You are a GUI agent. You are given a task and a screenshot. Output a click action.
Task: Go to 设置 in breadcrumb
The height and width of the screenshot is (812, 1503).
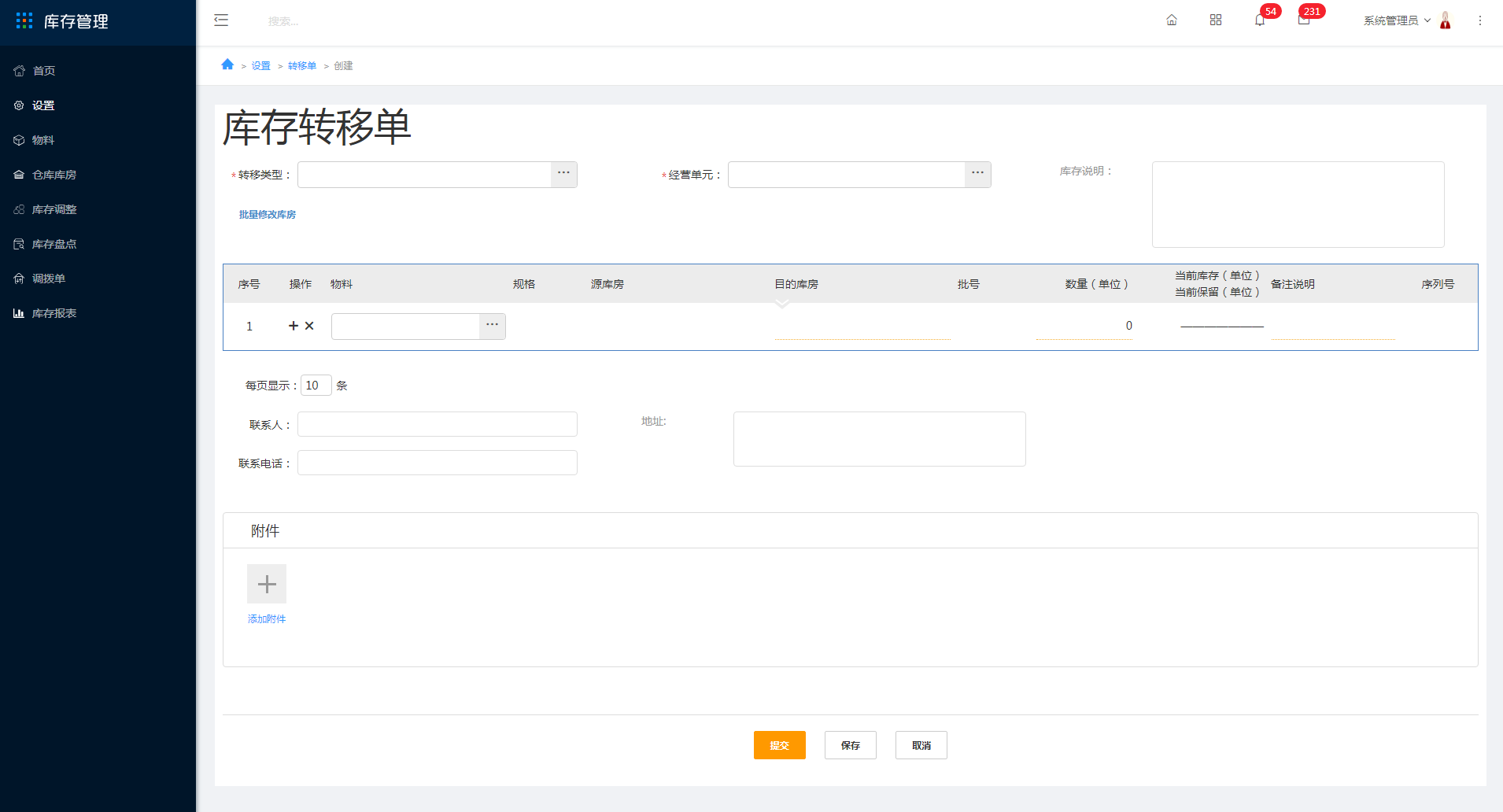[x=260, y=66]
